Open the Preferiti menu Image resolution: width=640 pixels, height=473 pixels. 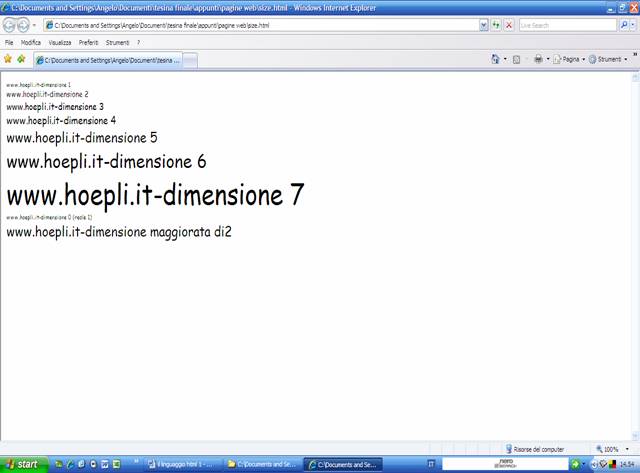pos(89,42)
